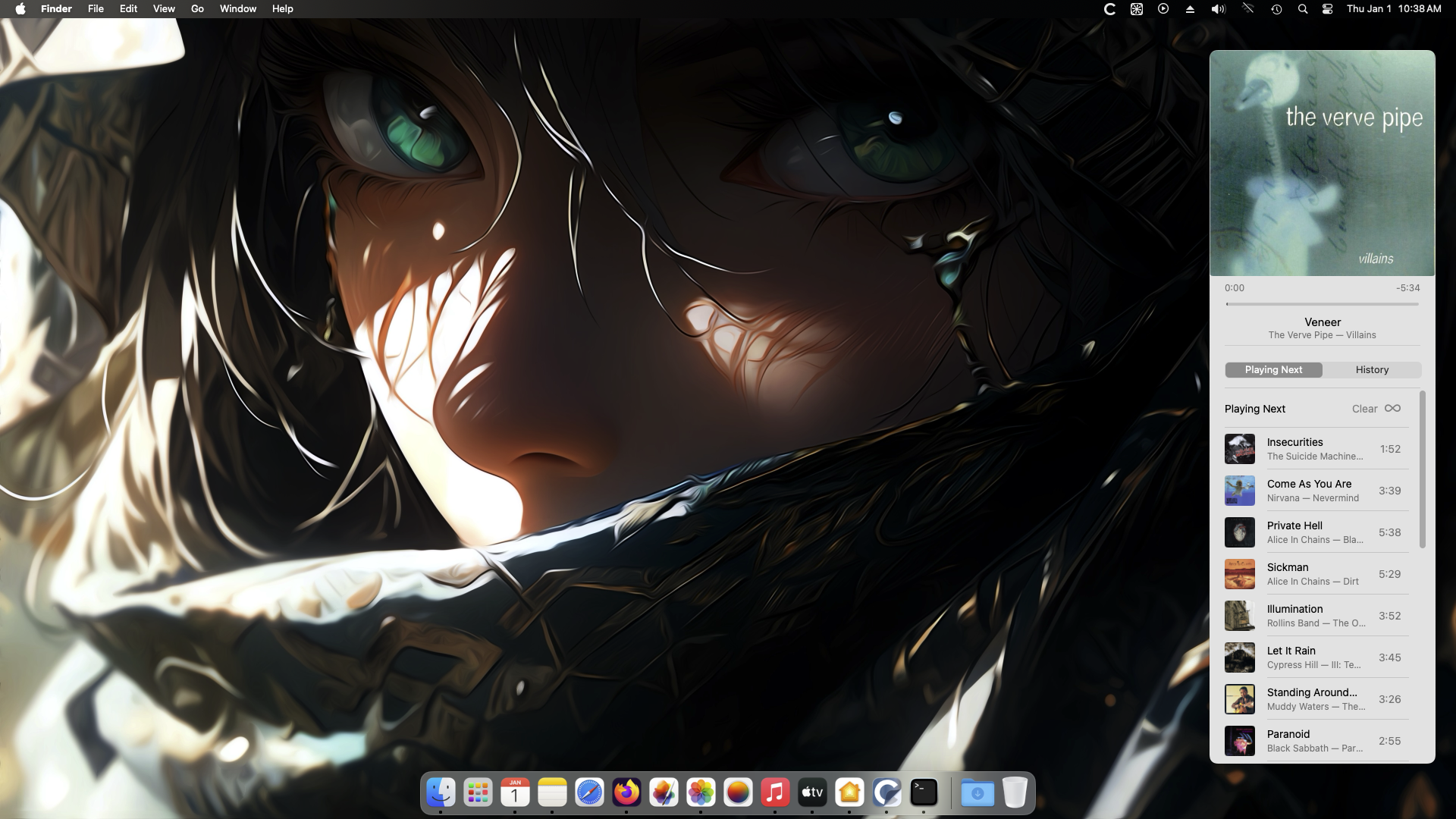Image resolution: width=1456 pixels, height=819 pixels.
Task: Open Apple TV from the Dock
Action: [812, 792]
